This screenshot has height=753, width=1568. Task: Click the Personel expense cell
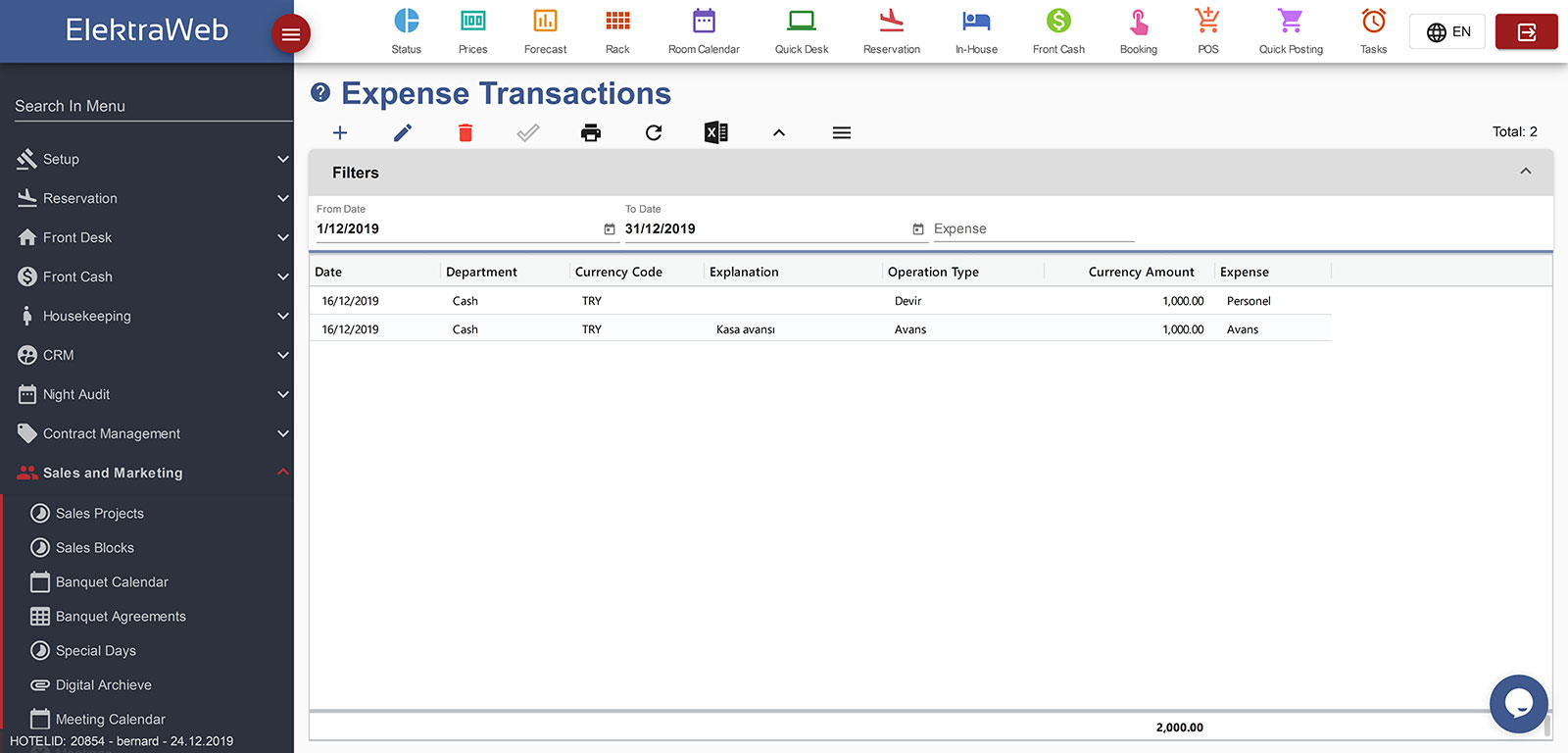(x=1249, y=301)
